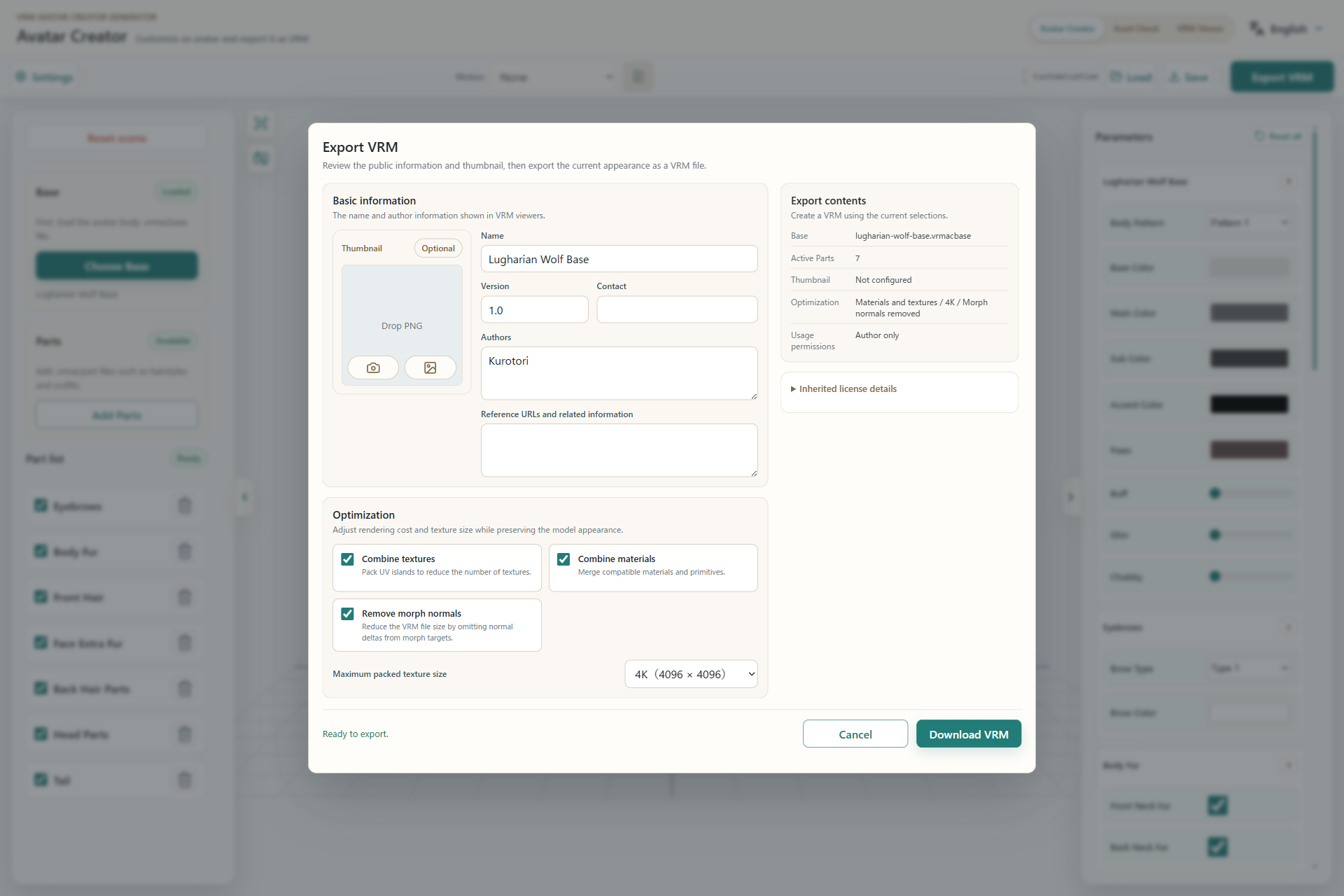
Task: Capture thumbnail with the camera icon
Action: point(373,367)
